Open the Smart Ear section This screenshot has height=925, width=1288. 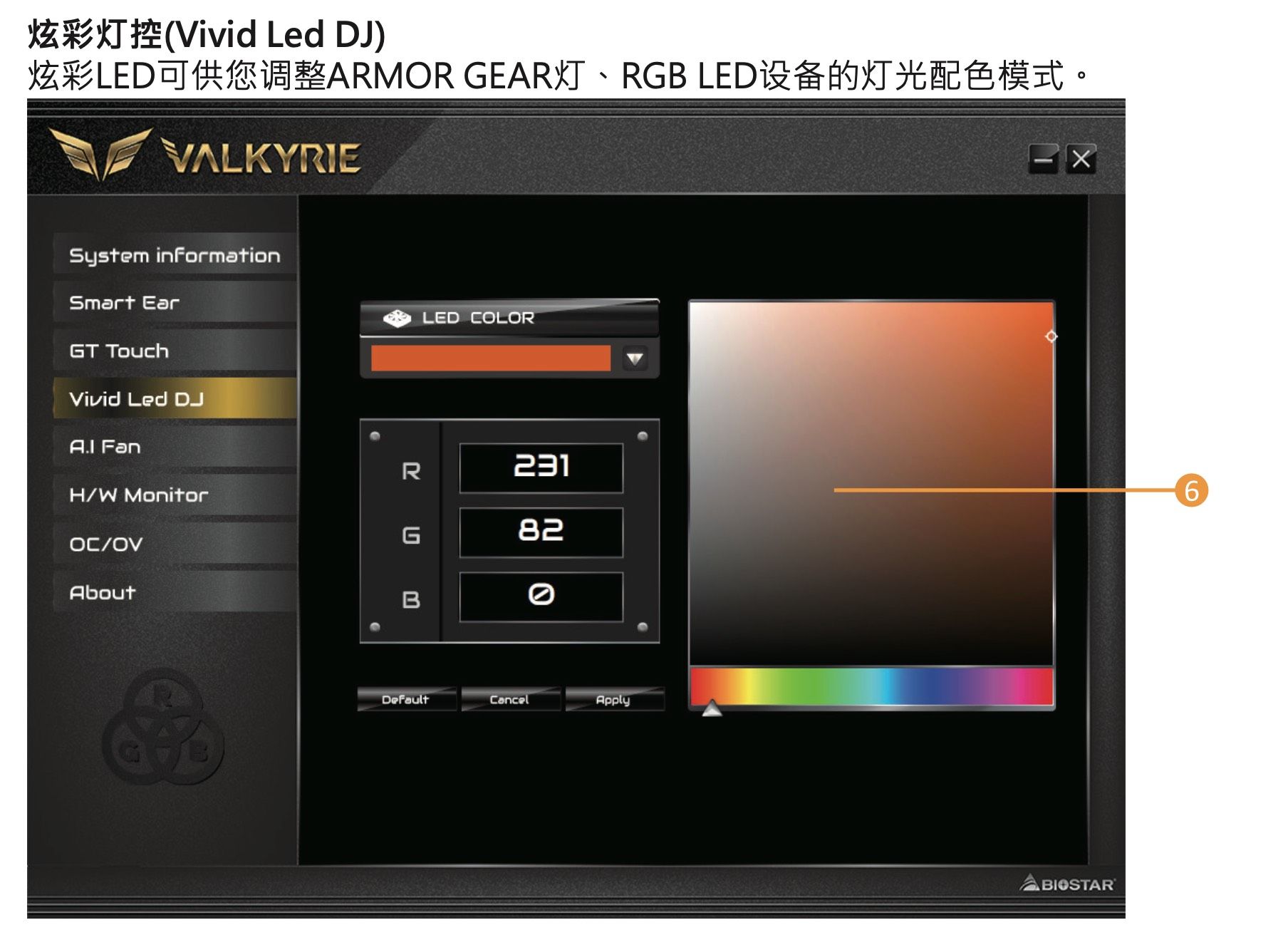pyautogui.click(x=175, y=303)
